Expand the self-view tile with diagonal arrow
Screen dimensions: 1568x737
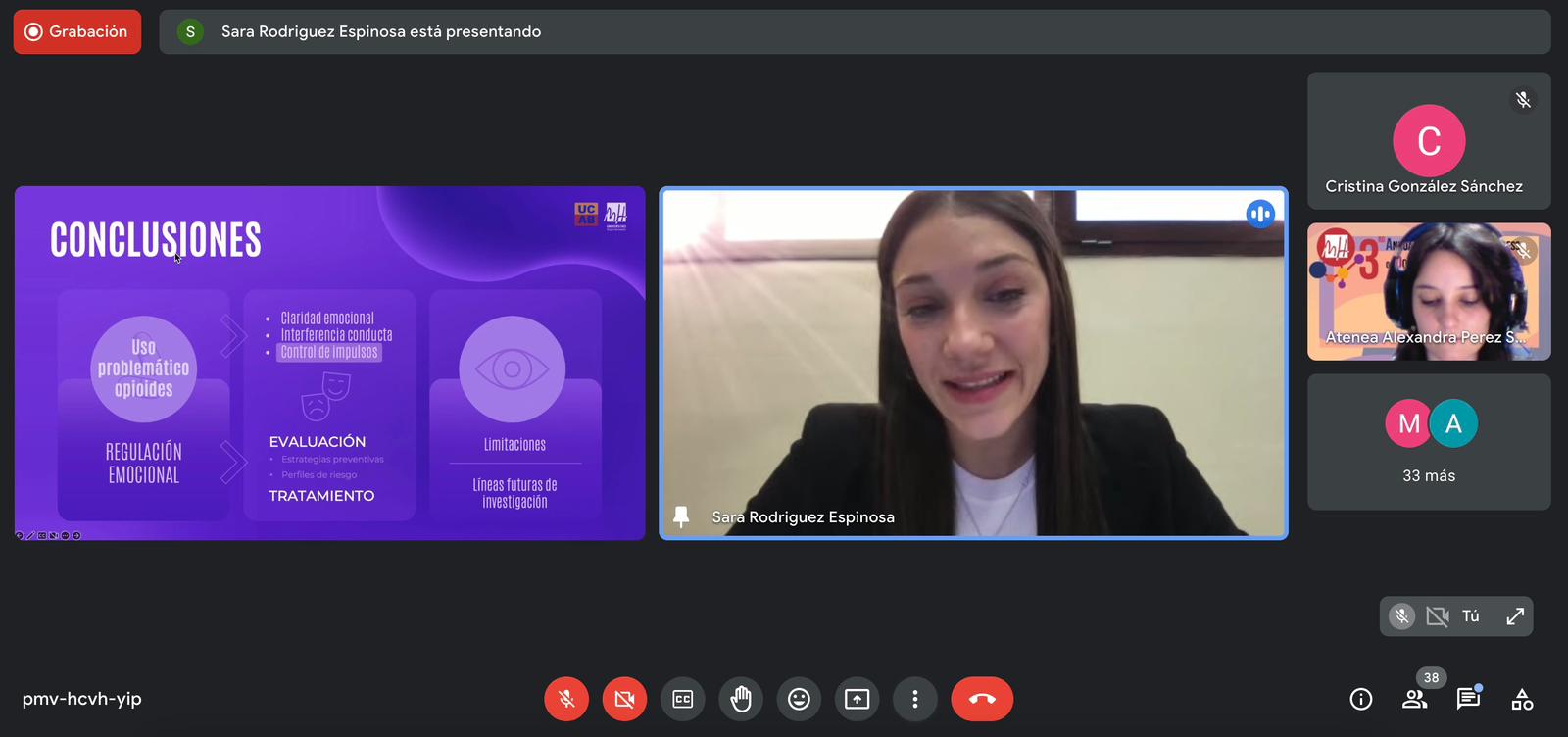1515,616
